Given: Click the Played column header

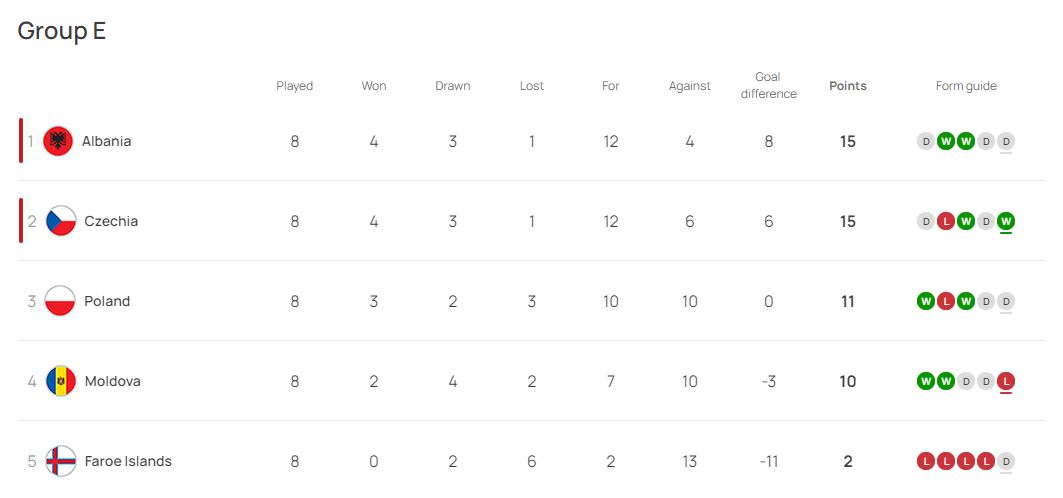Looking at the screenshot, I should [295, 86].
